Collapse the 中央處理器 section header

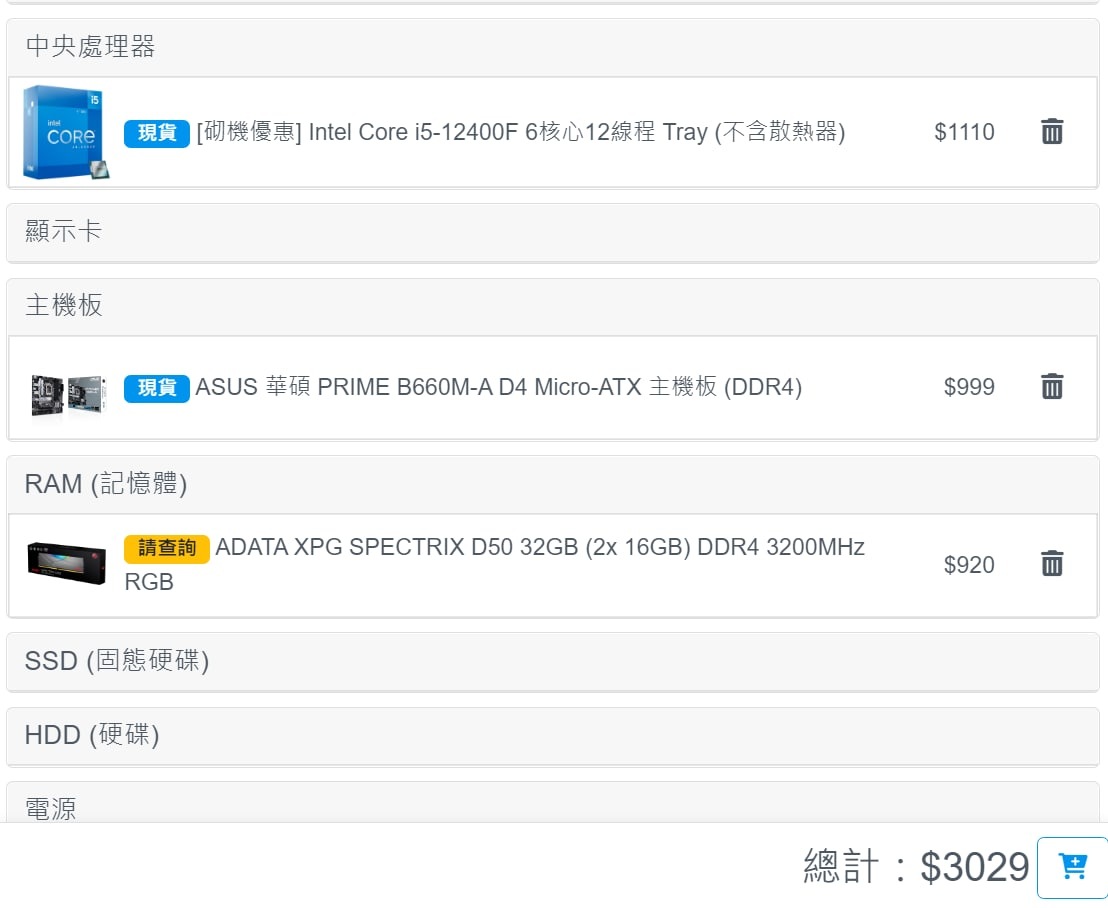coord(553,47)
